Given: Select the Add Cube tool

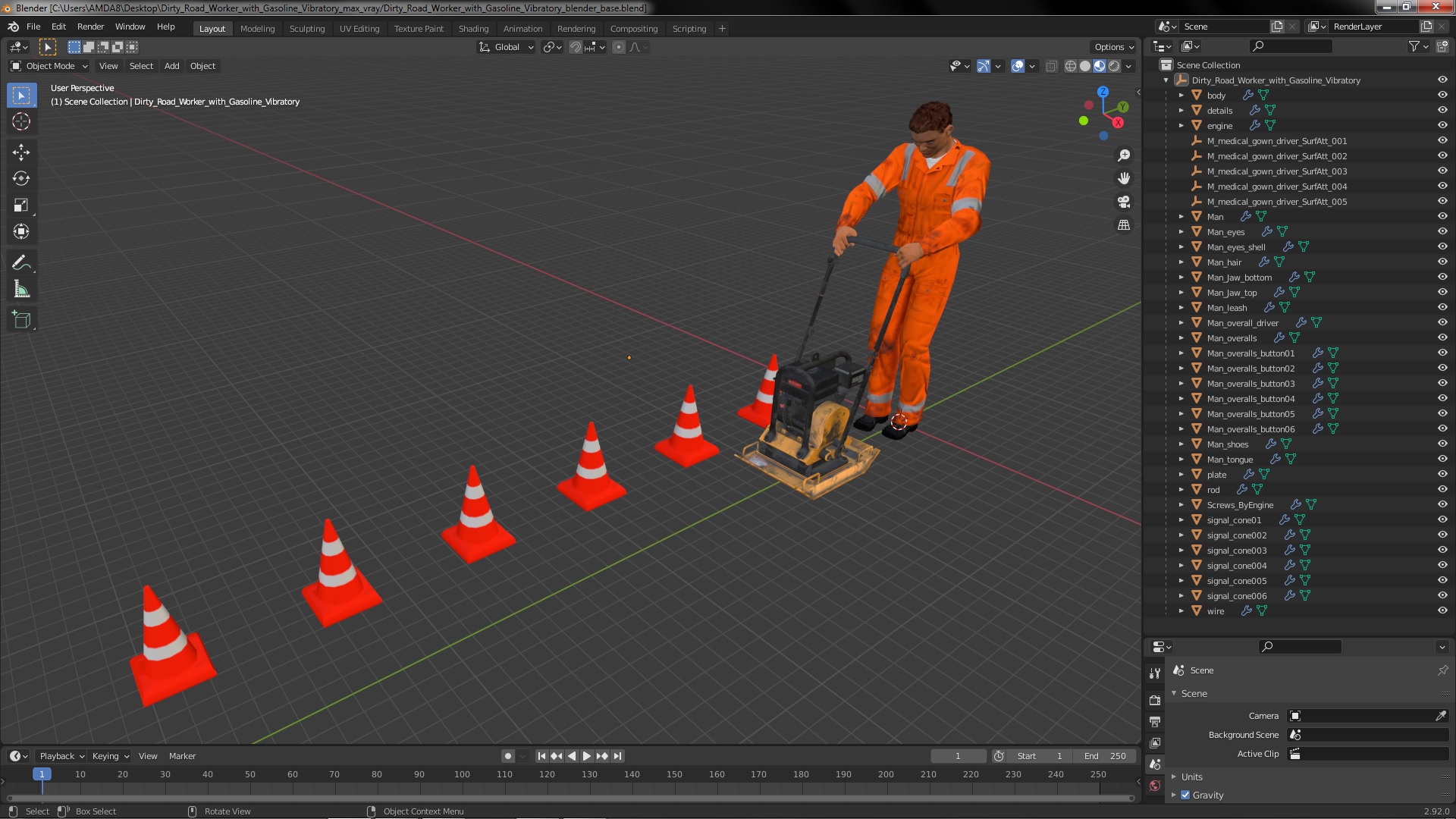Looking at the screenshot, I should click(21, 320).
